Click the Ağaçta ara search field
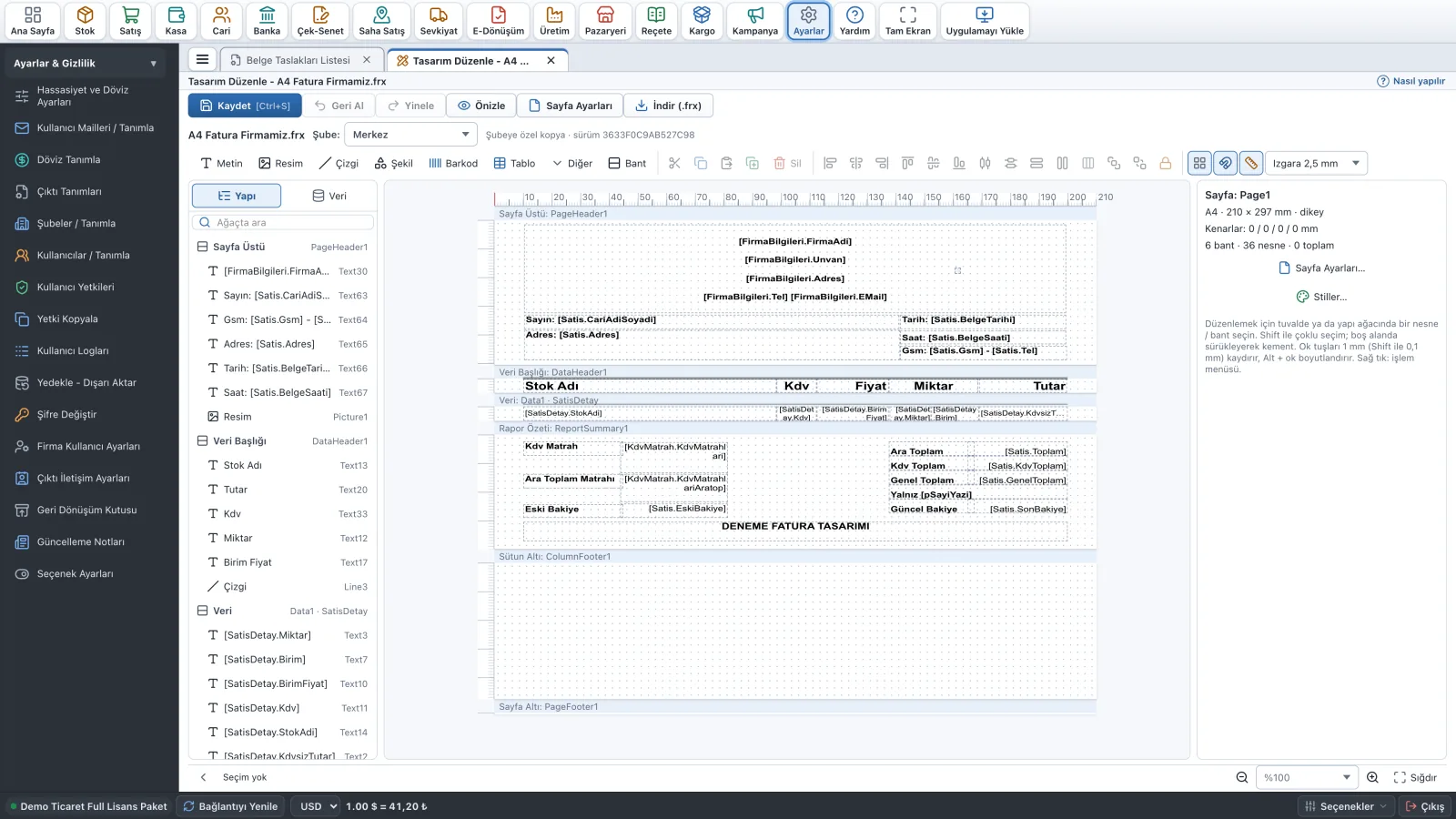Viewport: 1456px width, 819px height. [283, 222]
